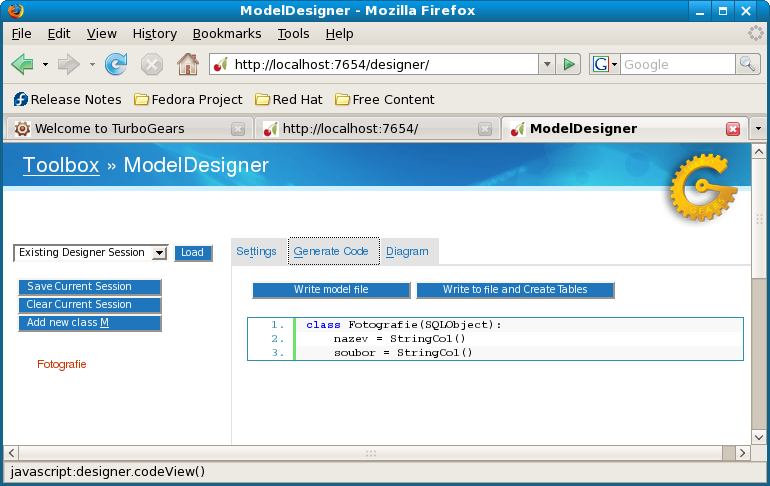Open the Tools menu

tap(293, 34)
